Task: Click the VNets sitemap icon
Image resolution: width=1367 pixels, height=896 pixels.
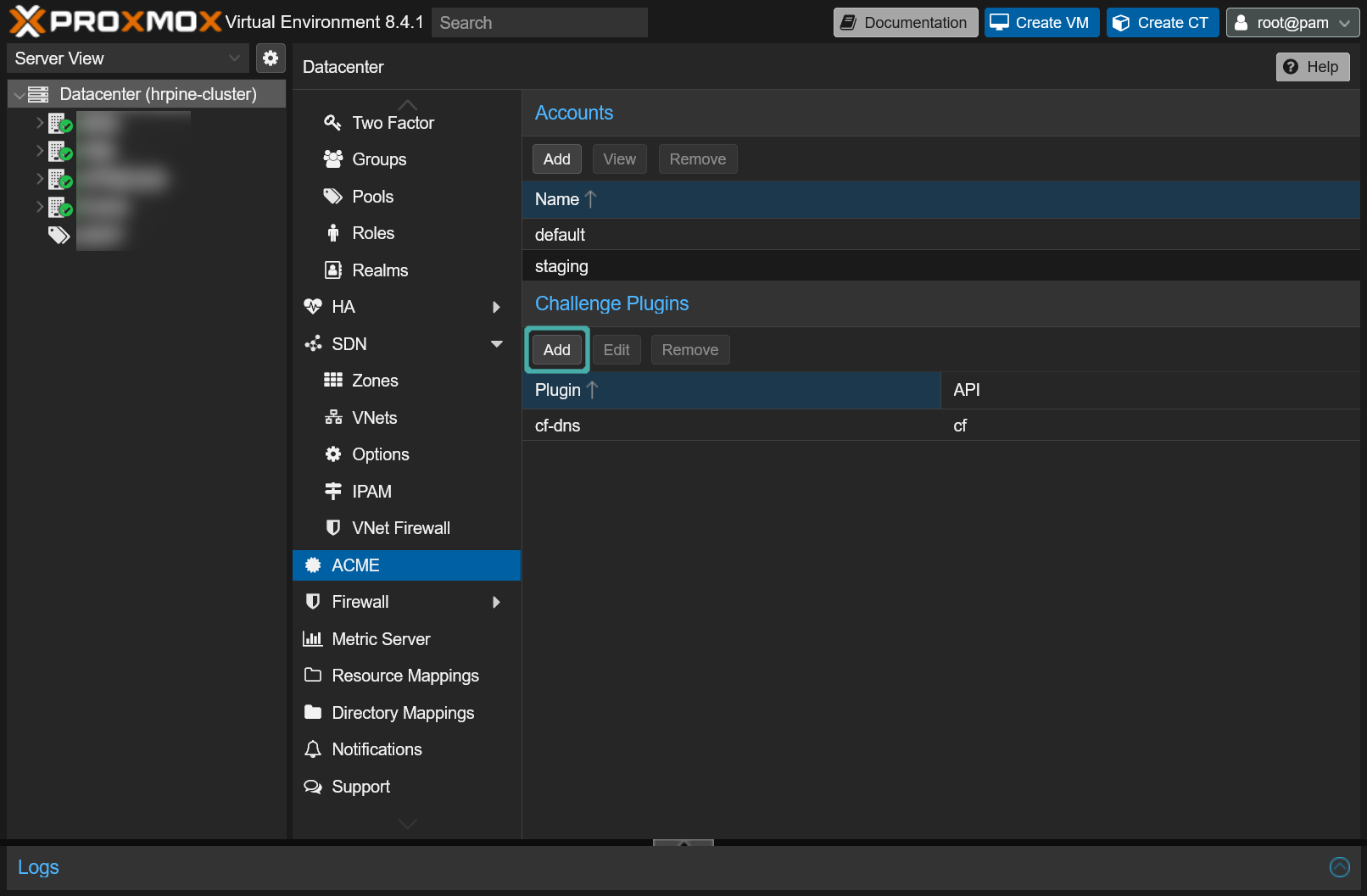Action: click(x=333, y=418)
